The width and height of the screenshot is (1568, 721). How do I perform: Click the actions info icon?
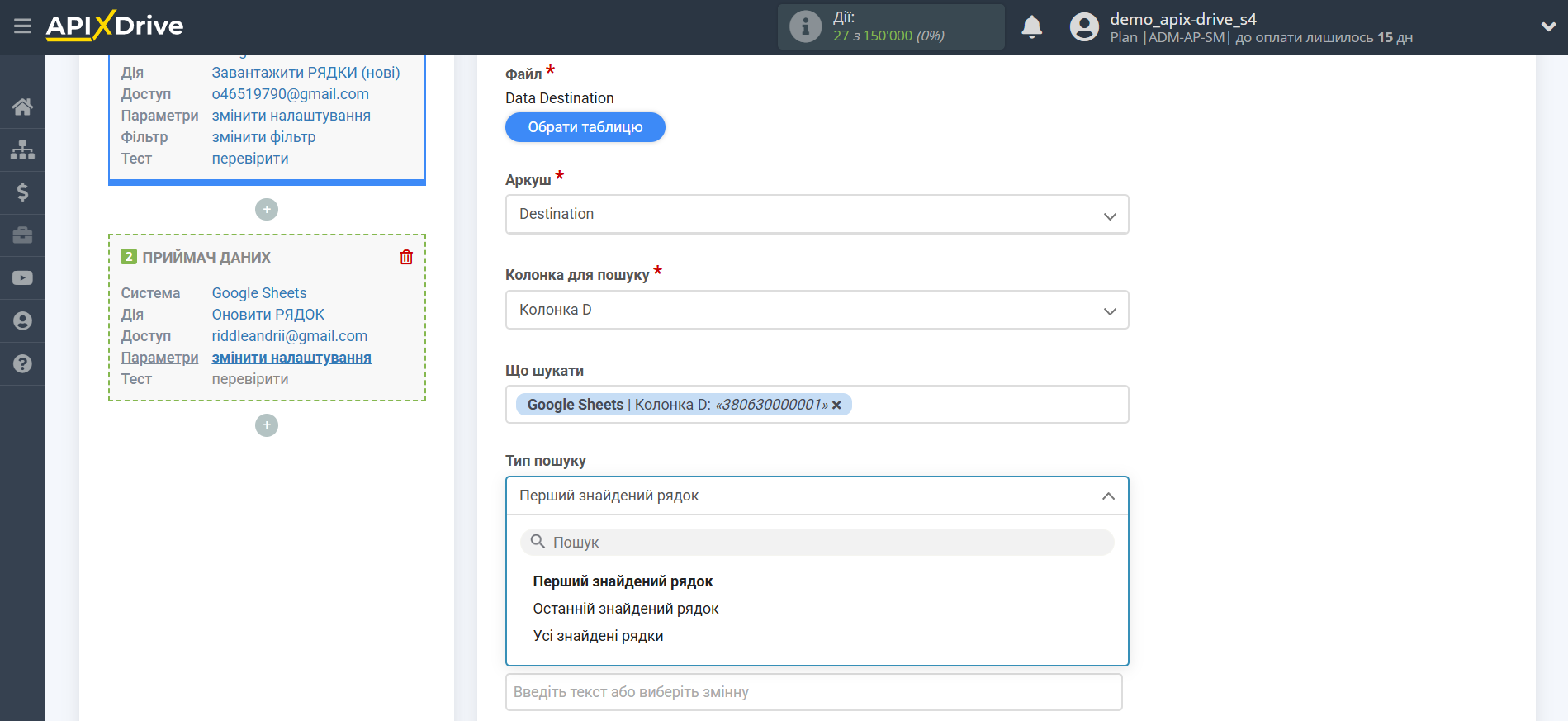[x=805, y=26]
